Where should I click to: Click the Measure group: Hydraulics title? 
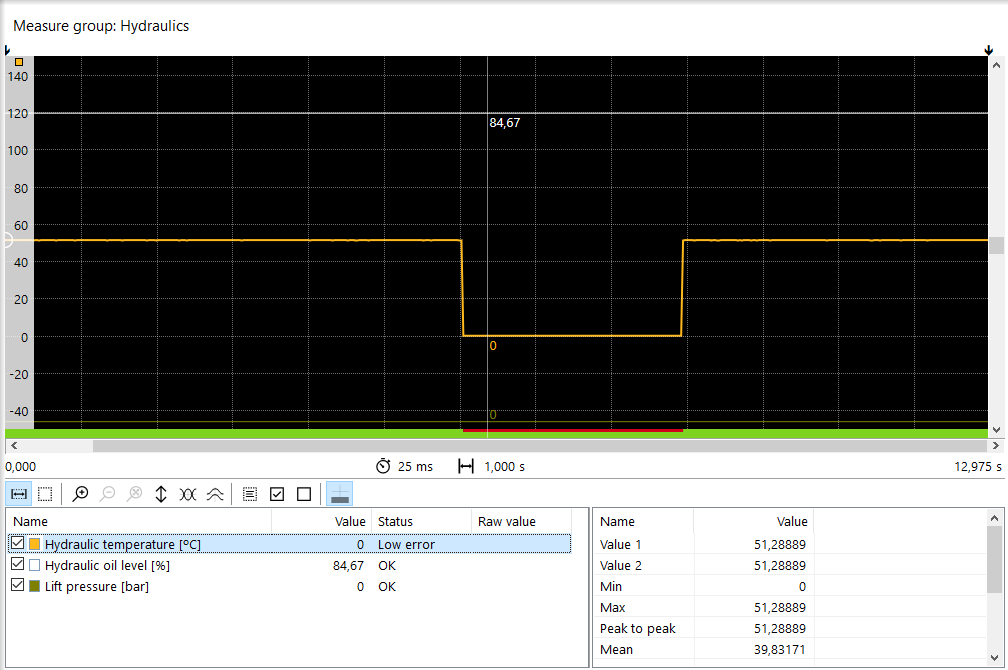101,26
